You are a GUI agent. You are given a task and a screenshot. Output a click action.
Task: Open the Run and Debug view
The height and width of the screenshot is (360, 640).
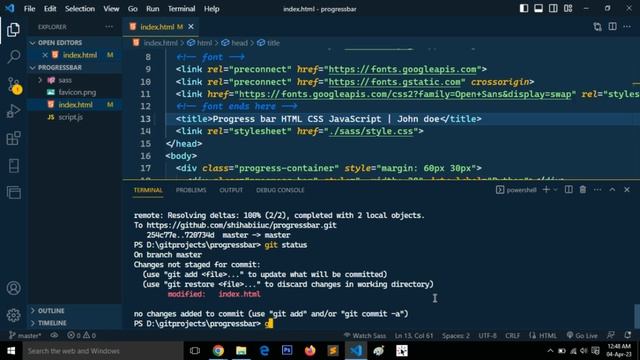coord(13,111)
